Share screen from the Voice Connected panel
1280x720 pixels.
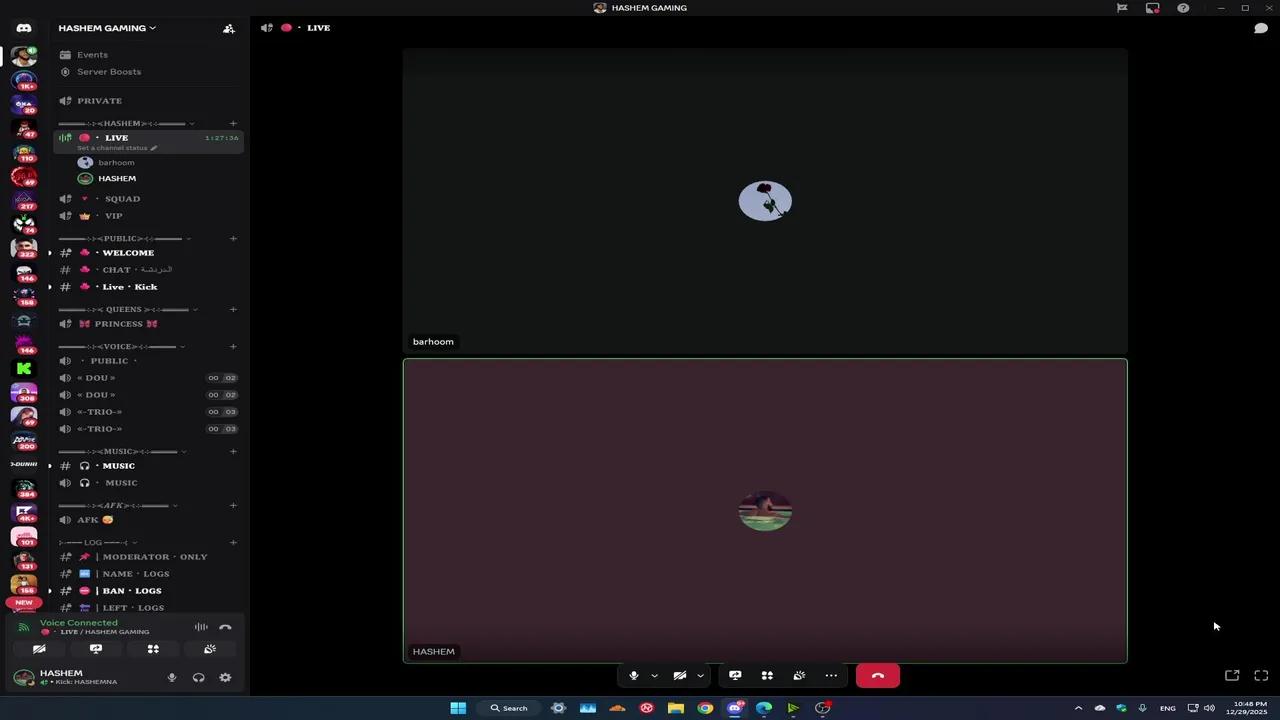coord(96,649)
